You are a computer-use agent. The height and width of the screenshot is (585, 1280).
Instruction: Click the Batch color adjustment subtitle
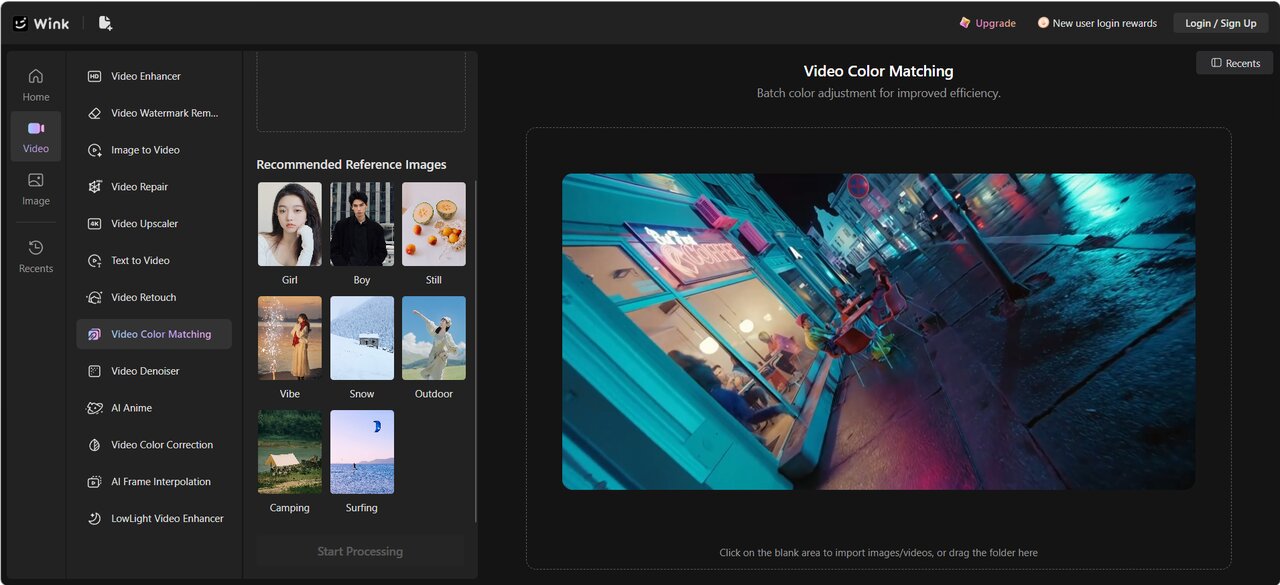(878, 93)
